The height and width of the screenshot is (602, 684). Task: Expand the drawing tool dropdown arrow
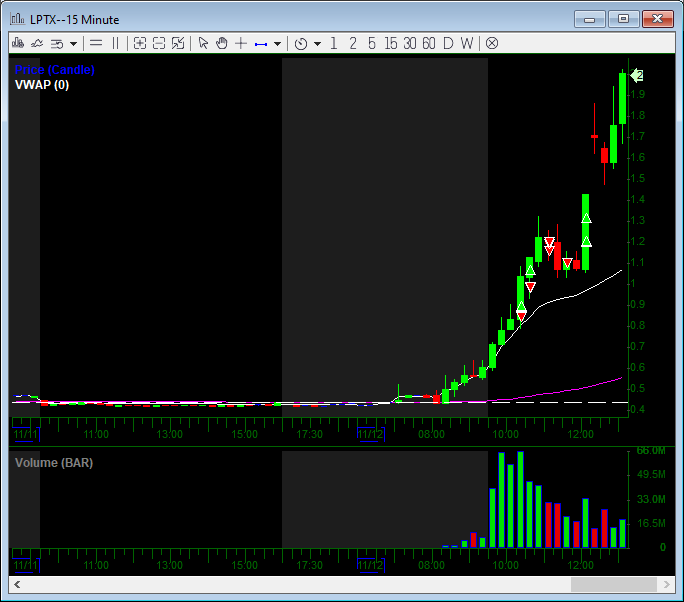277,44
